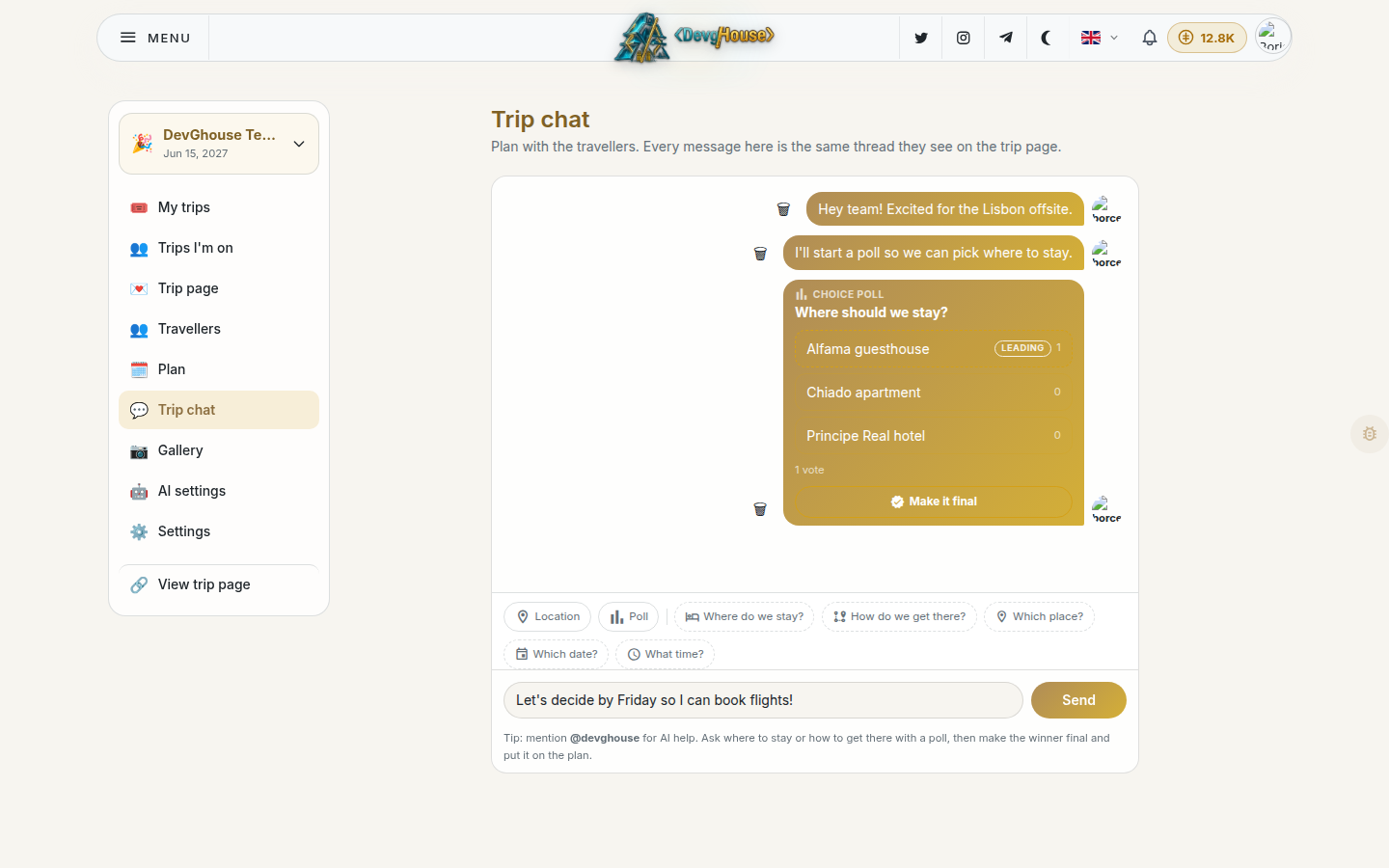Insert a Location chip
Viewport: 1389px width, 868px height.
click(x=548, y=617)
